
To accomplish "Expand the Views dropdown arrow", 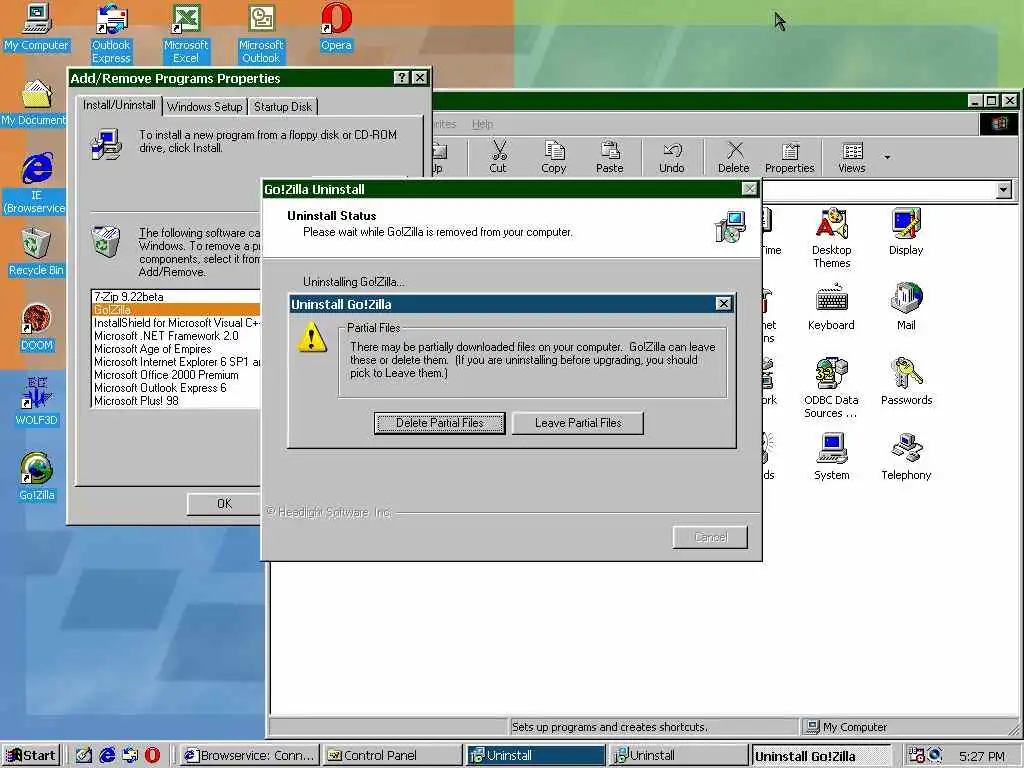I will (x=887, y=157).
